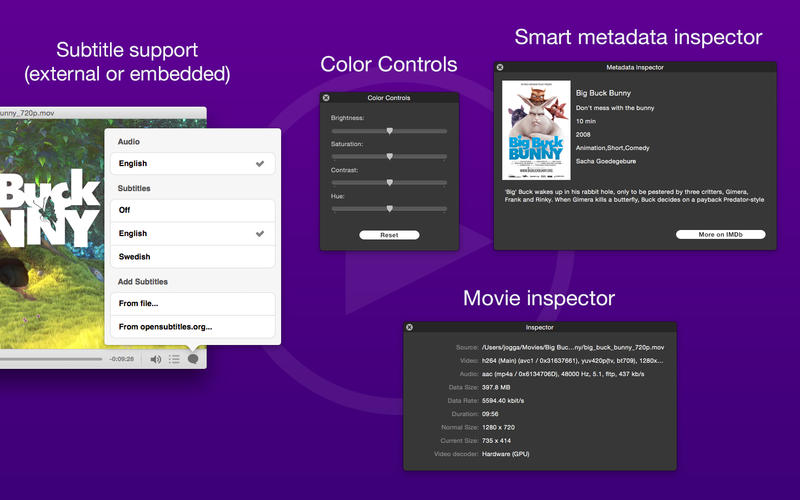Turn subtitles Off
The height and width of the screenshot is (500, 800).
[x=192, y=210]
